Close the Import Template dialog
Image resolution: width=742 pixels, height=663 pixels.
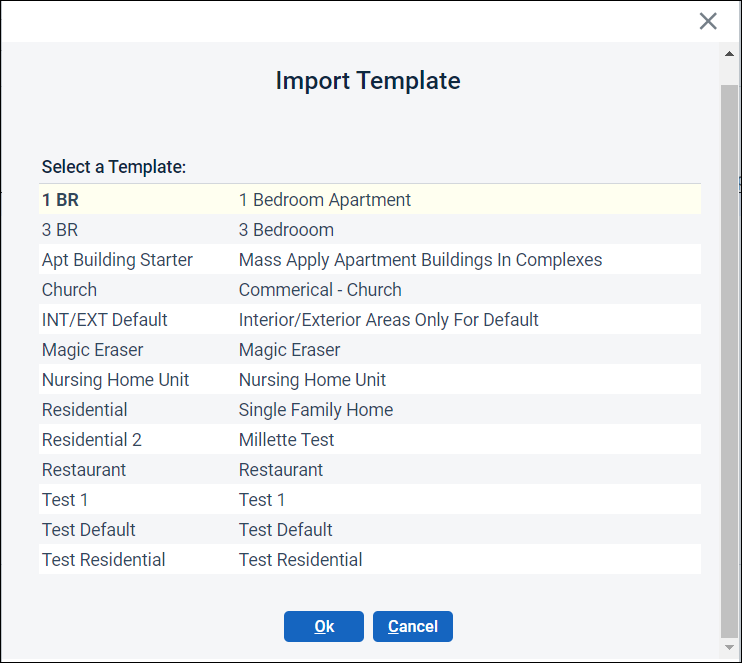[708, 21]
